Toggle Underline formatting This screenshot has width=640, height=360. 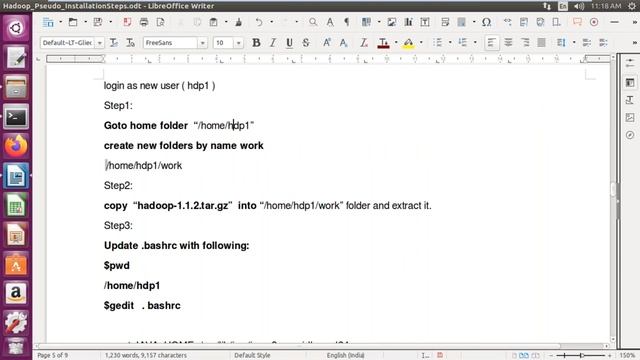pos(289,42)
